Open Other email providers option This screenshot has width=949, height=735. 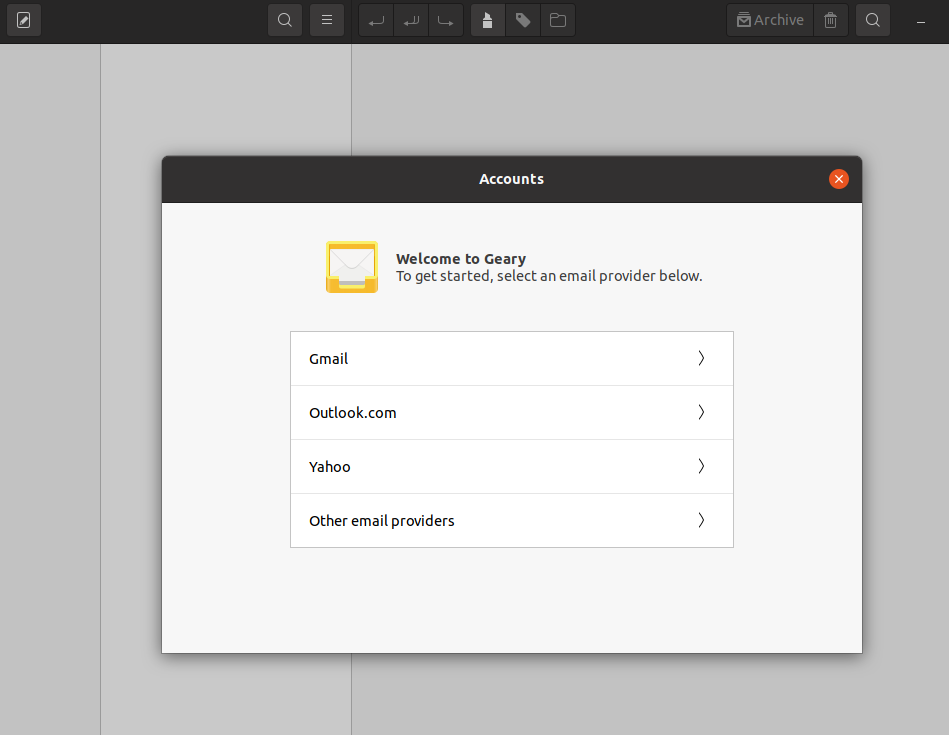tap(510, 521)
